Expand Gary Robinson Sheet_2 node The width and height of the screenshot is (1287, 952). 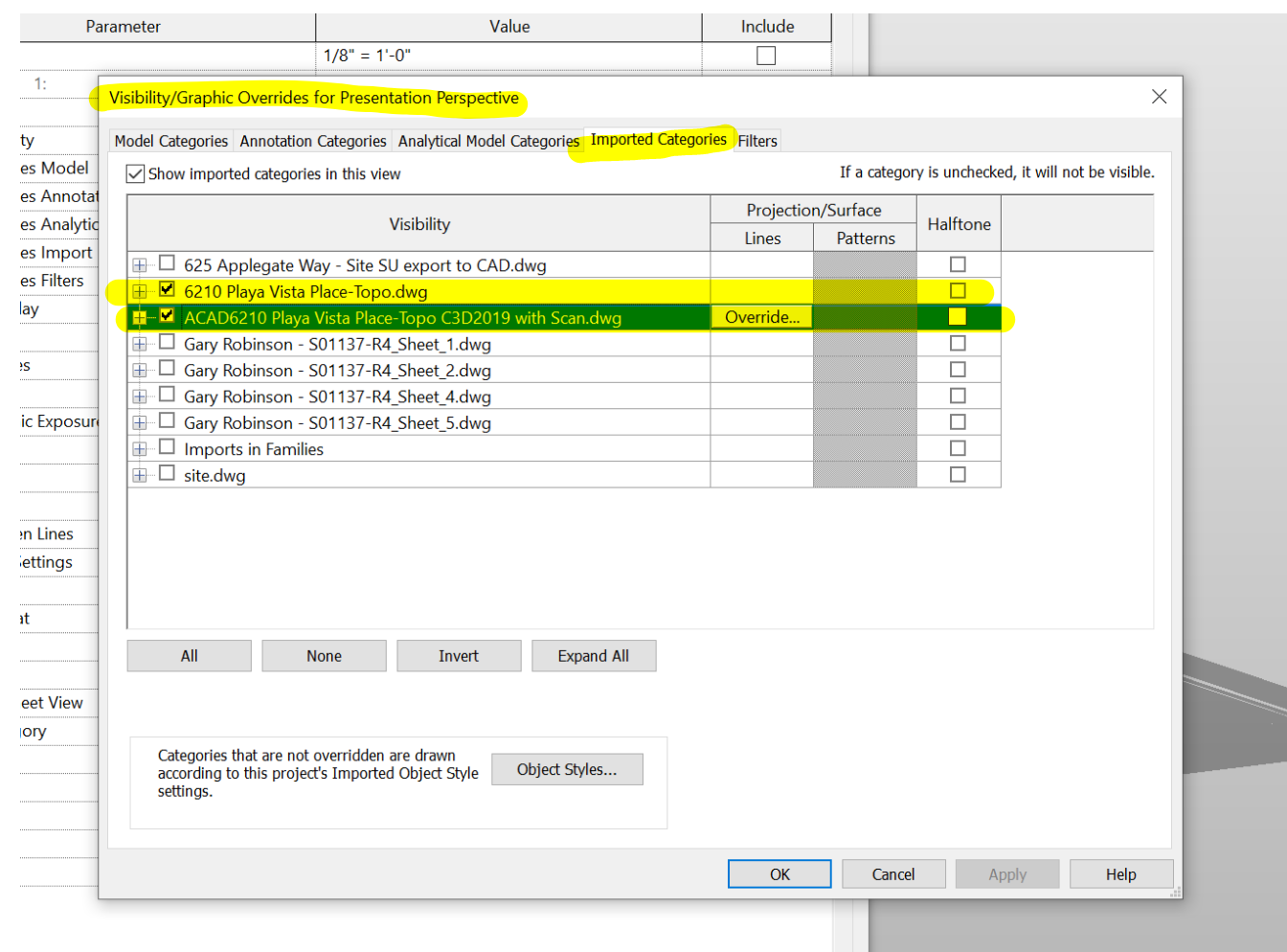139,369
